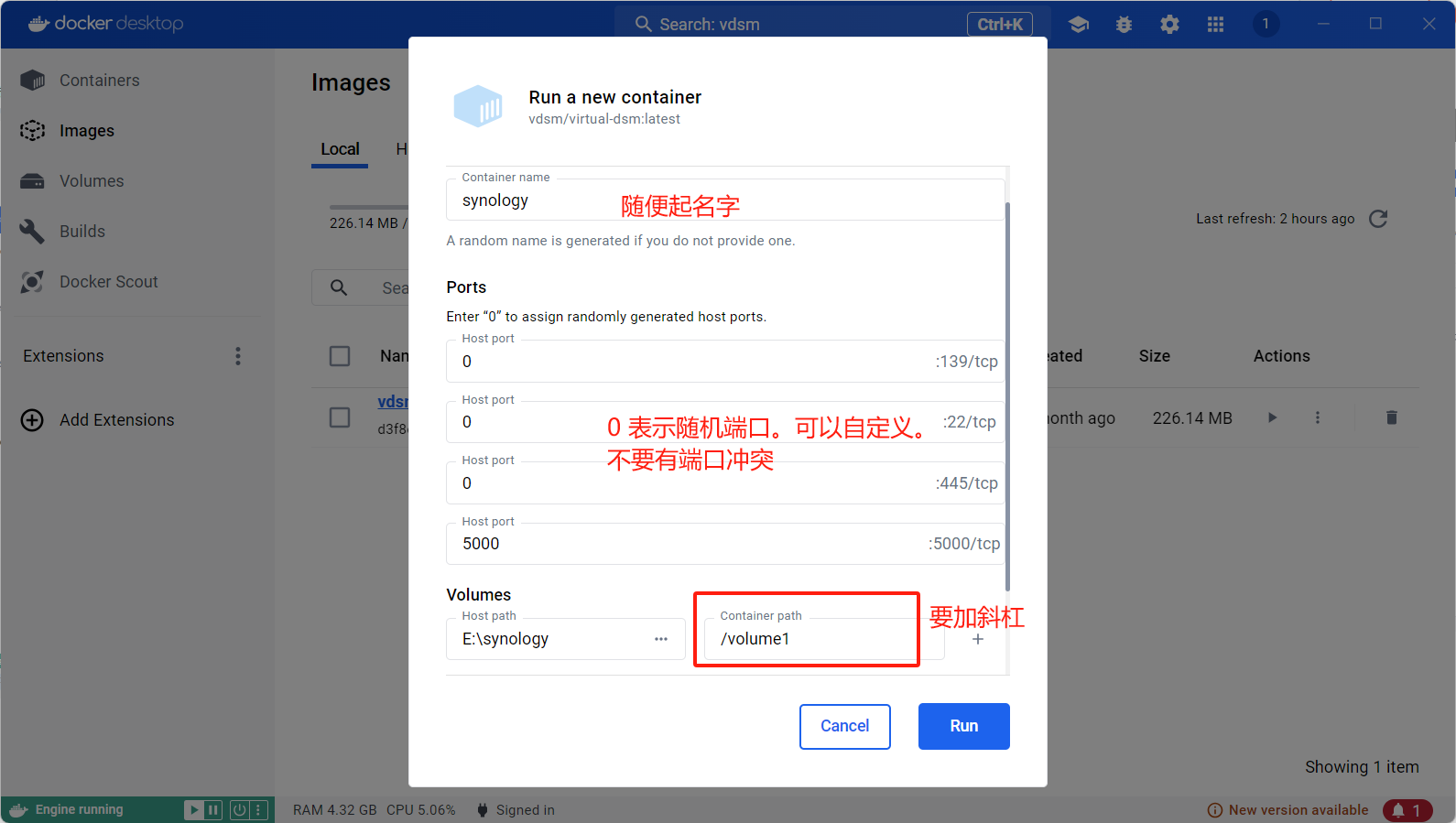Viewport: 1456px width, 823px height.
Task: Click the search magnifier in Images
Action: pos(339,287)
